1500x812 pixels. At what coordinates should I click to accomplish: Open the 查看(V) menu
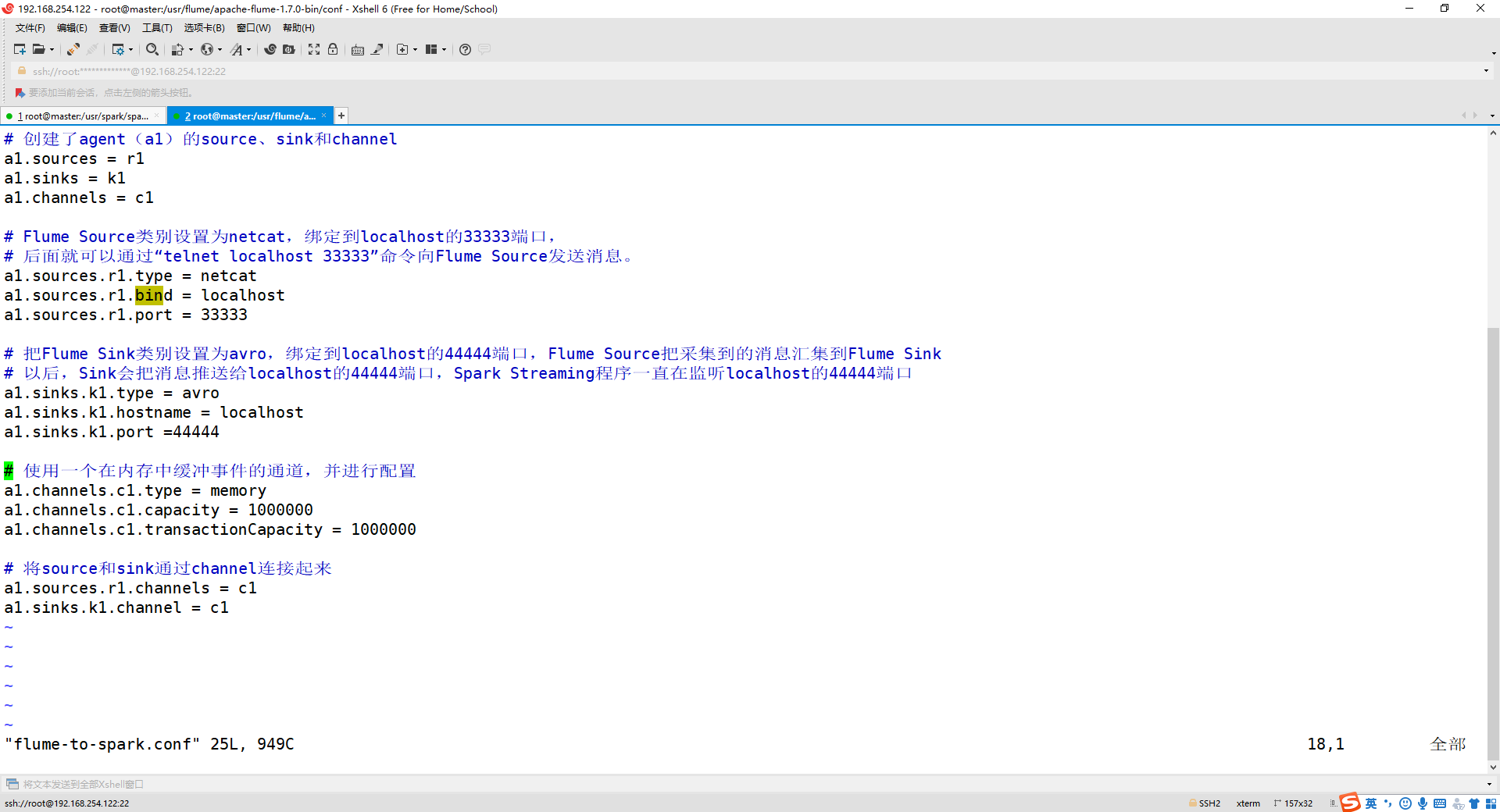[x=114, y=28]
